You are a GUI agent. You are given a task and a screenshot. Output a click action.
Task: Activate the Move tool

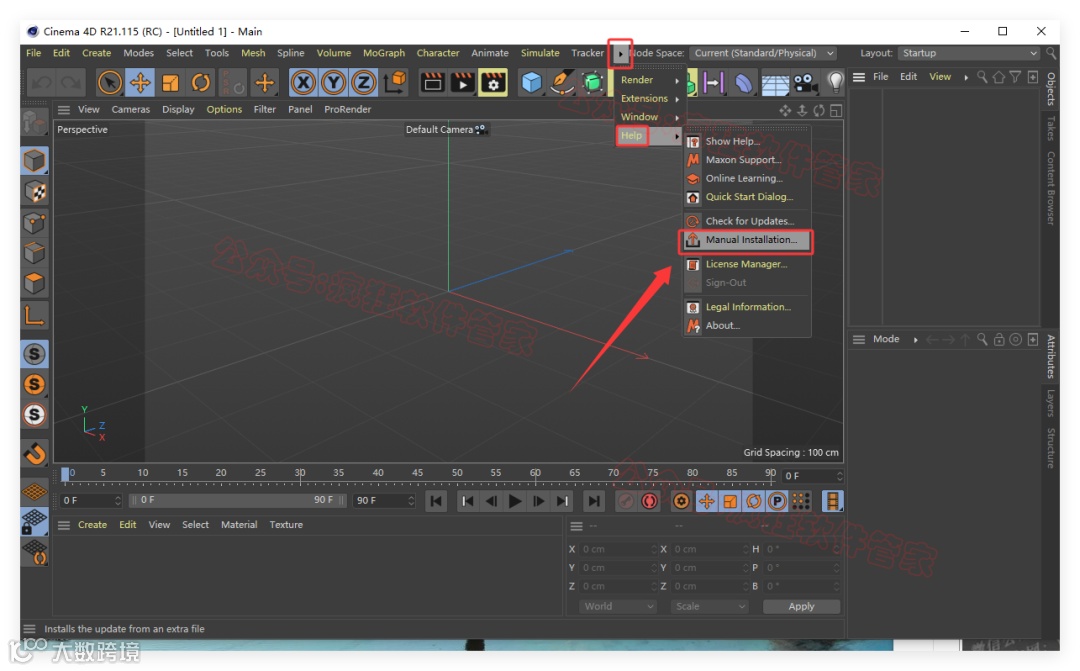coord(140,83)
